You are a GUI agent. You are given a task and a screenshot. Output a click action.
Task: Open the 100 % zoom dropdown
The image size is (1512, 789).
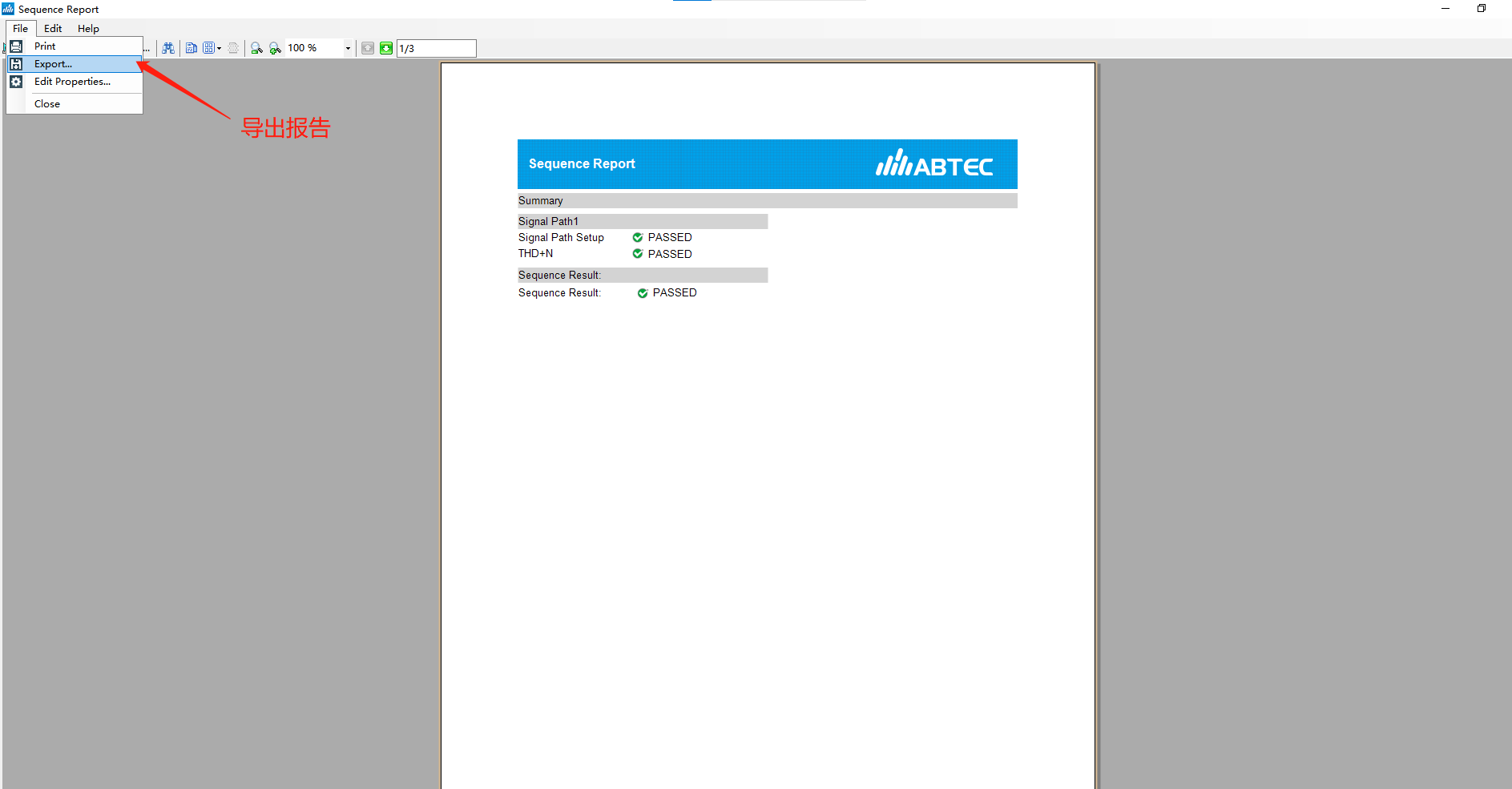pyautogui.click(x=348, y=48)
